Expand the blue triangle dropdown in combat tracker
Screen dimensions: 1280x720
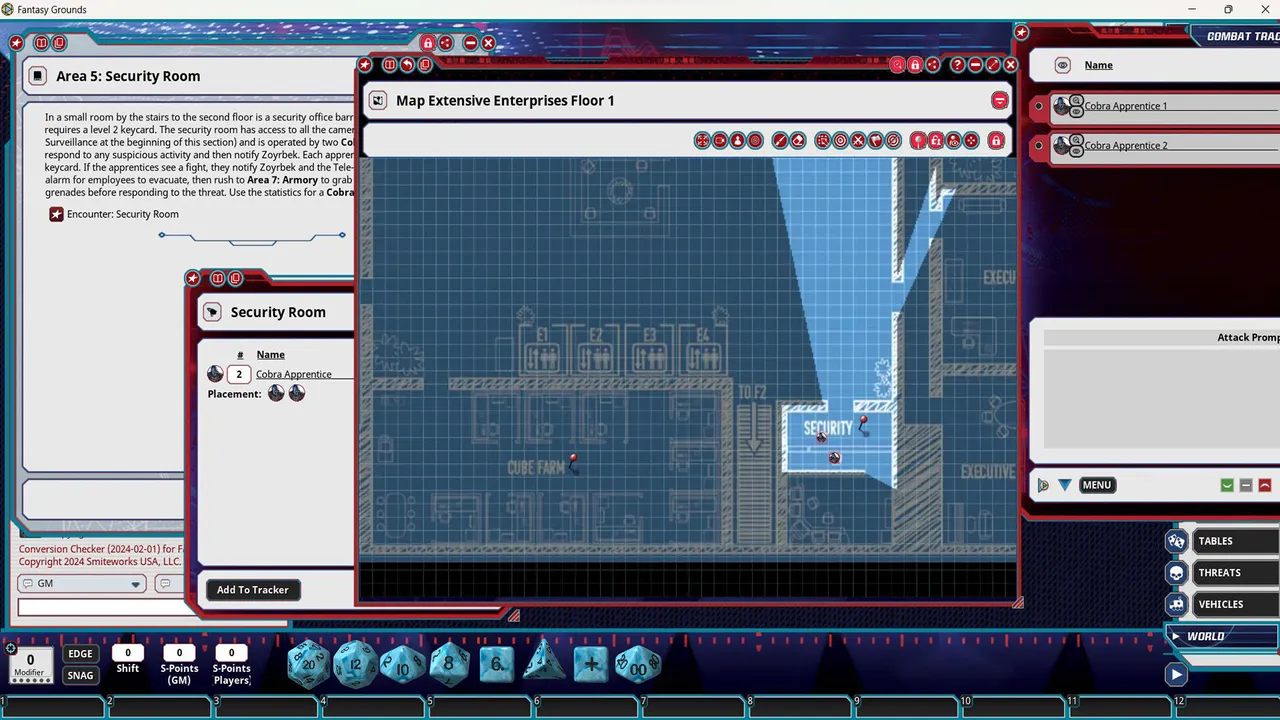pyautogui.click(x=1065, y=485)
